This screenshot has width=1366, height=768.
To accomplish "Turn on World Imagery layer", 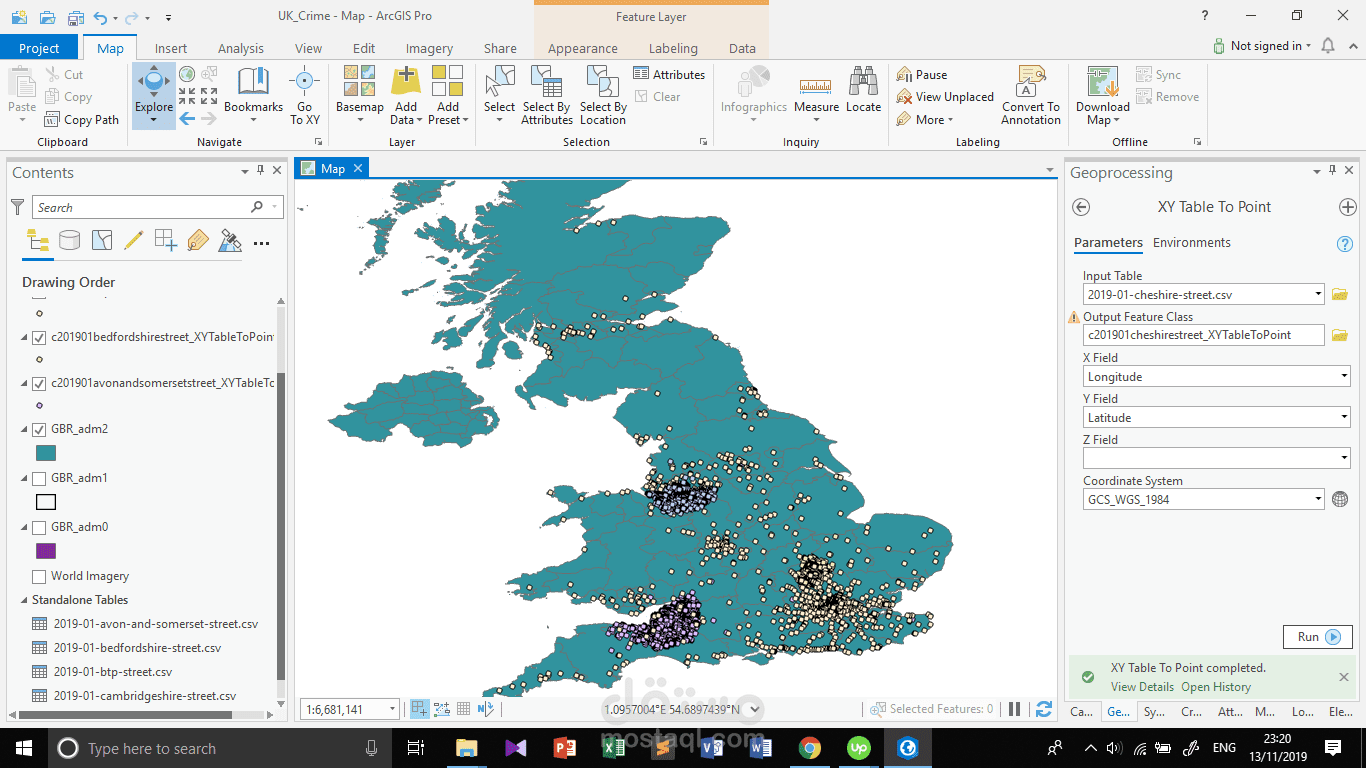I will 39,576.
